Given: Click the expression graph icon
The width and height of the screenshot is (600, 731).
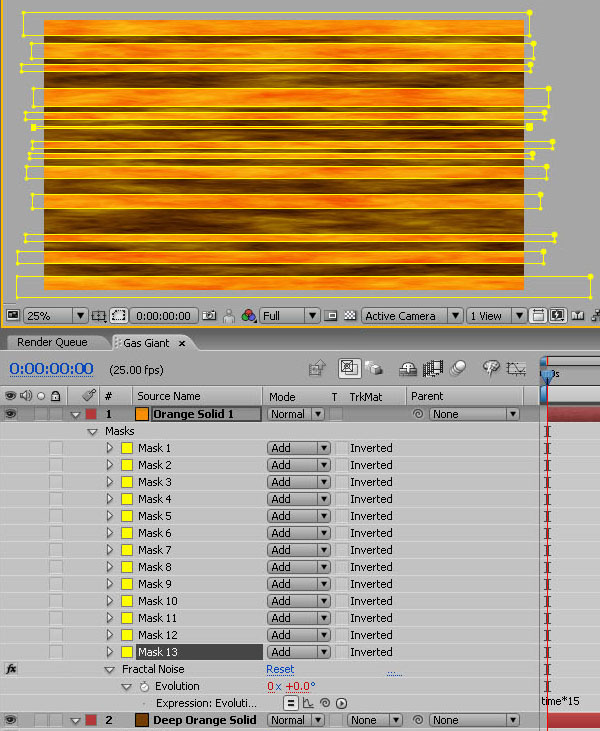Looking at the screenshot, I should click(308, 703).
